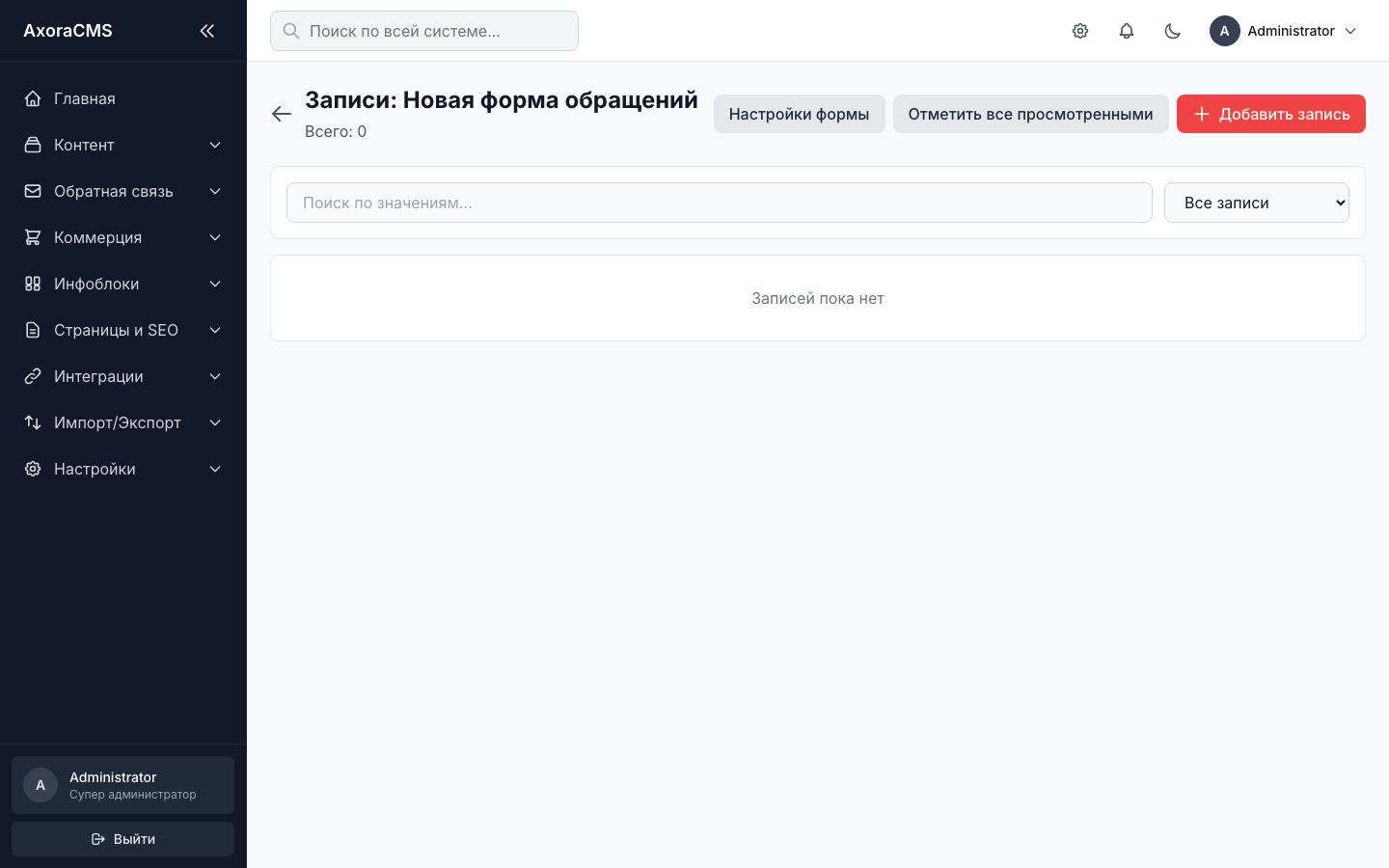Click the Добавить запись button
Viewport: 1389px width, 868px height.
(1271, 114)
